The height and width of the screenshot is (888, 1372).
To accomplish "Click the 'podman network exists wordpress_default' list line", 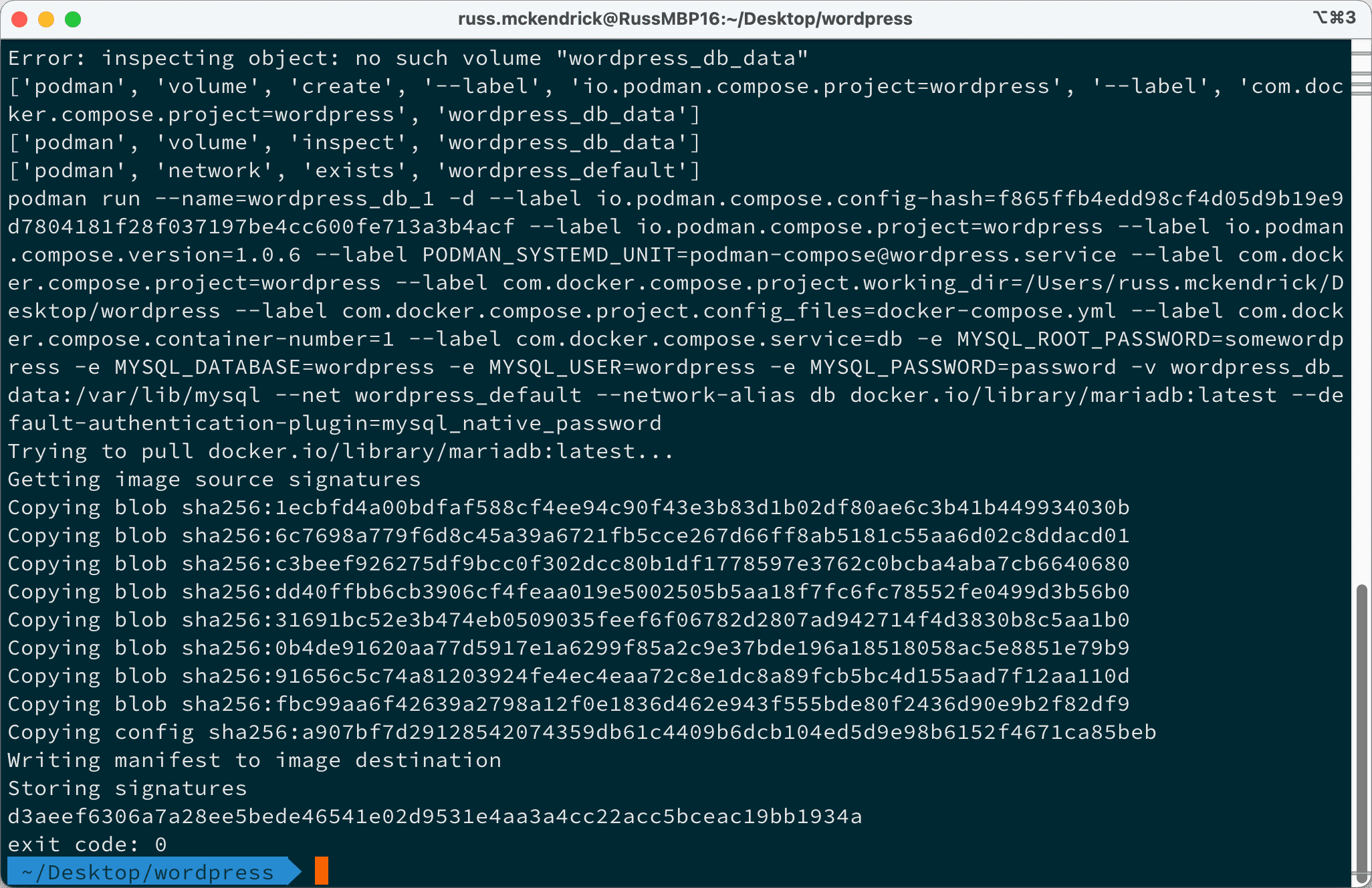I will pyautogui.click(x=354, y=170).
